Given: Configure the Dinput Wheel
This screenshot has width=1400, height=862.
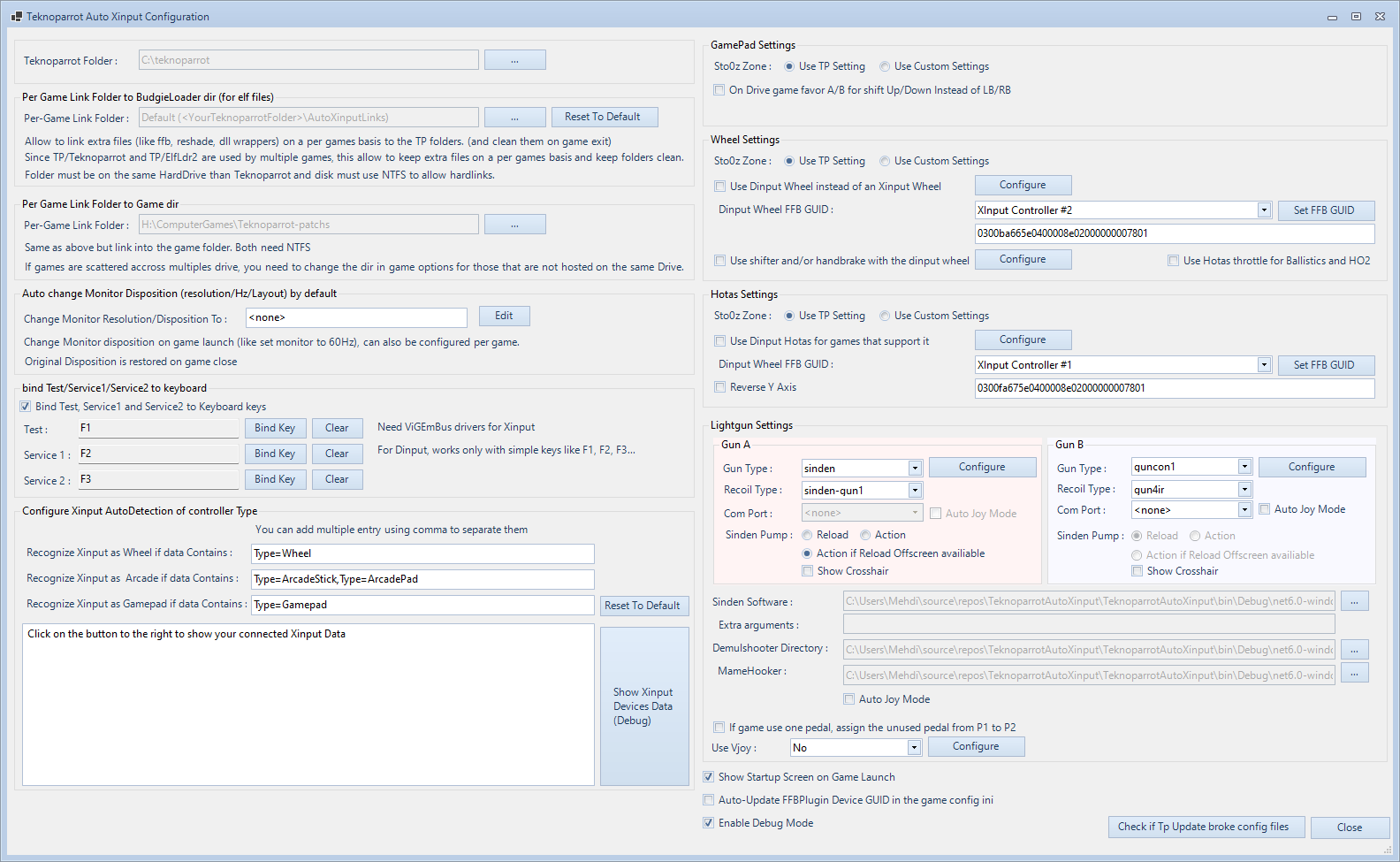Looking at the screenshot, I should click(x=1023, y=185).
